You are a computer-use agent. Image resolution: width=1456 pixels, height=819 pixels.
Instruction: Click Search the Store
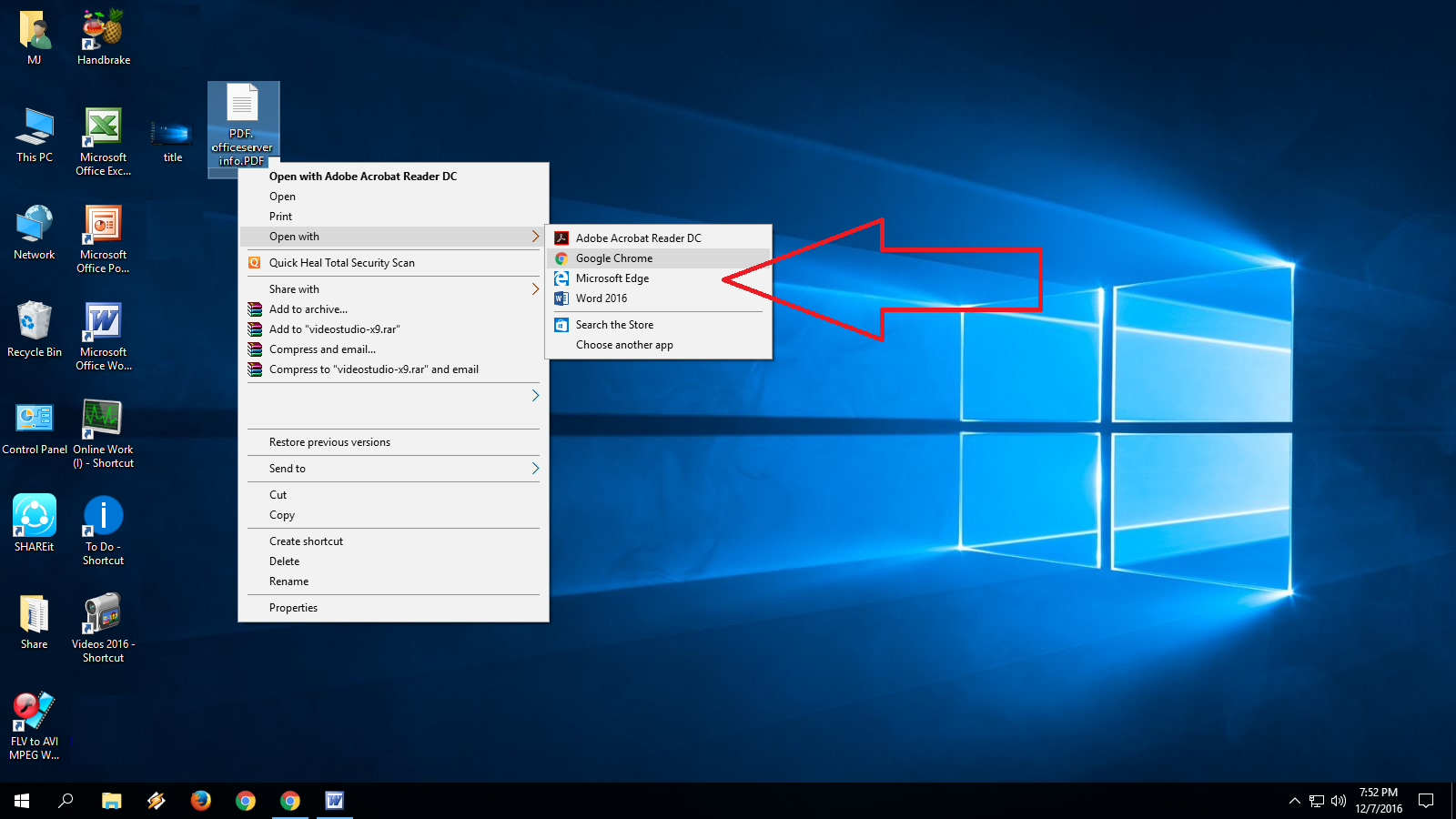point(614,324)
